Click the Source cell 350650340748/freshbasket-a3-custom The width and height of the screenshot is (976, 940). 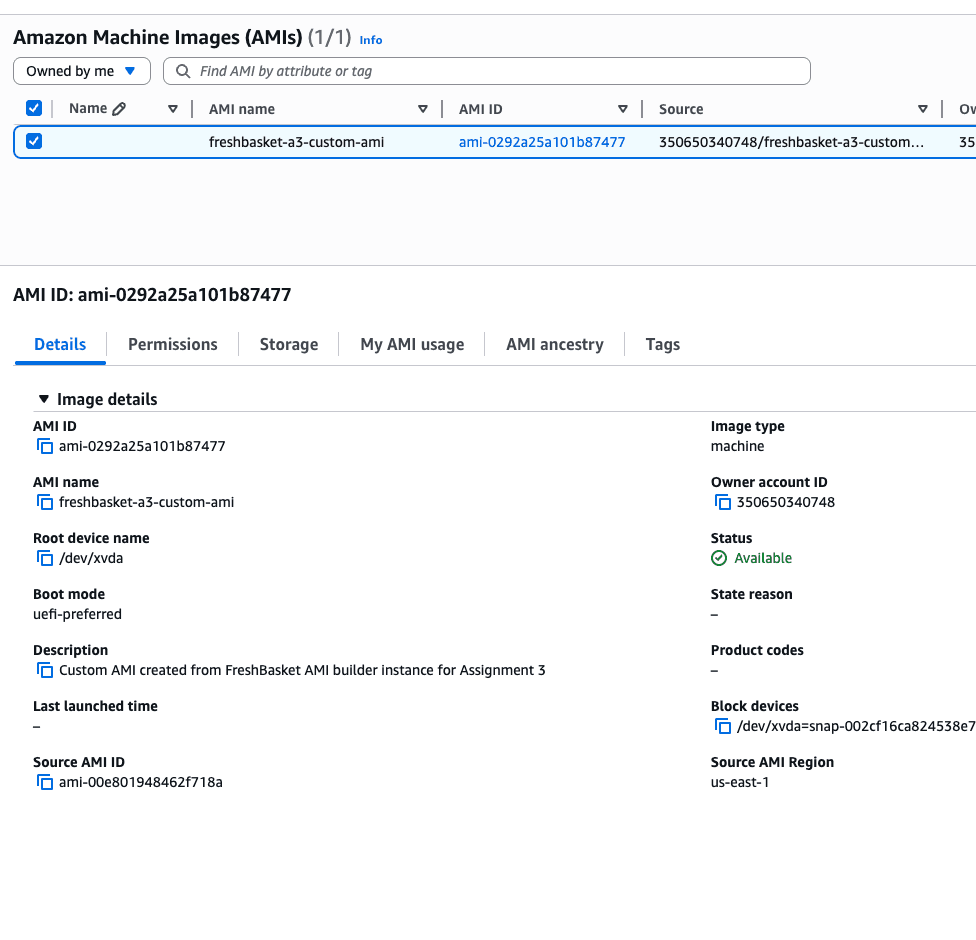tap(791, 142)
